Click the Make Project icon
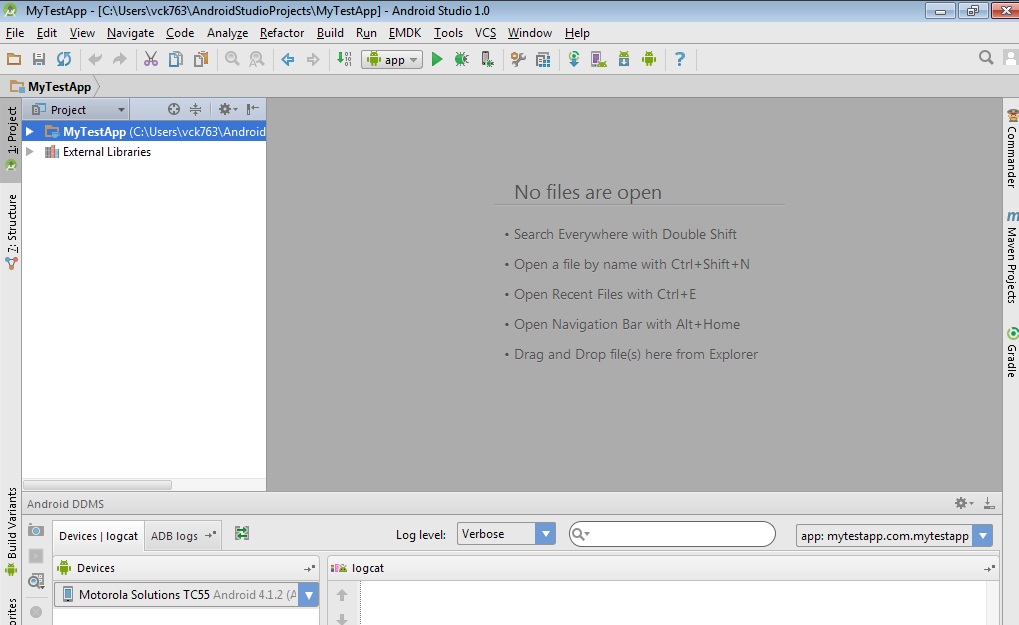 [x=344, y=59]
